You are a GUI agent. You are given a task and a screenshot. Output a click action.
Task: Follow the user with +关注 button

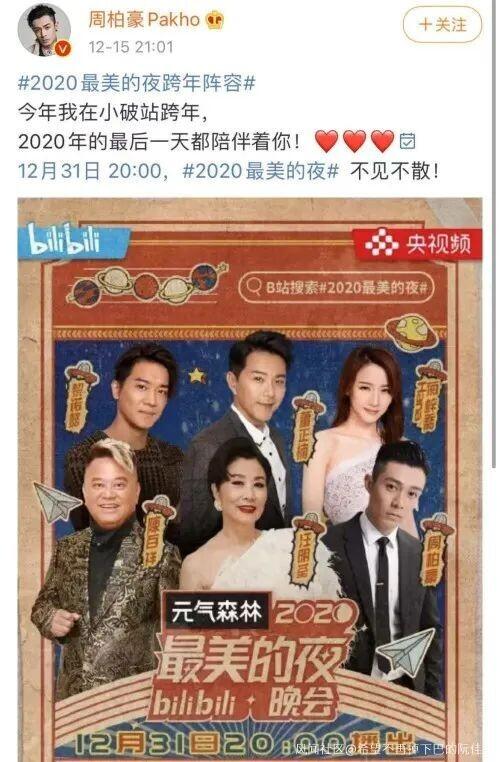pyautogui.click(x=442, y=24)
